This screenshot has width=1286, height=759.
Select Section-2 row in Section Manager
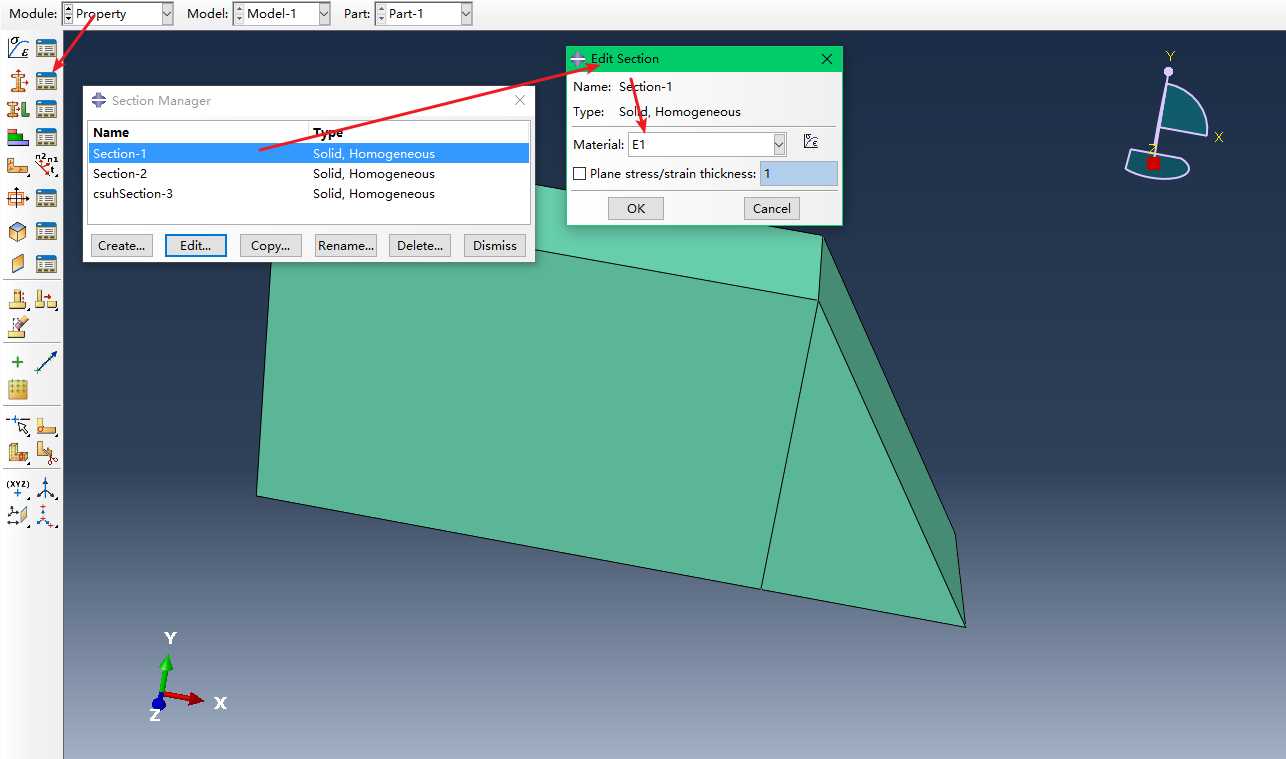[x=309, y=174]
